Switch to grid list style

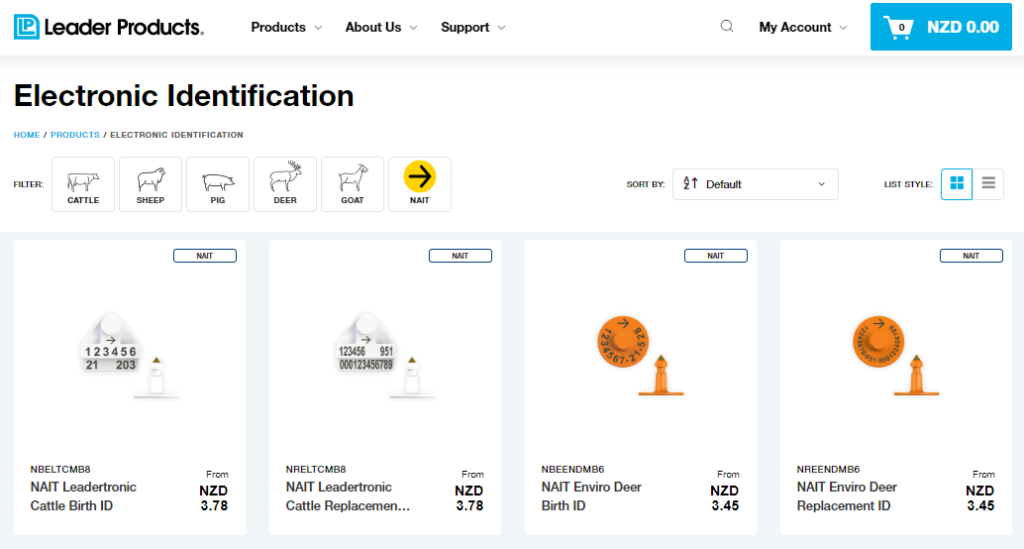957,183
